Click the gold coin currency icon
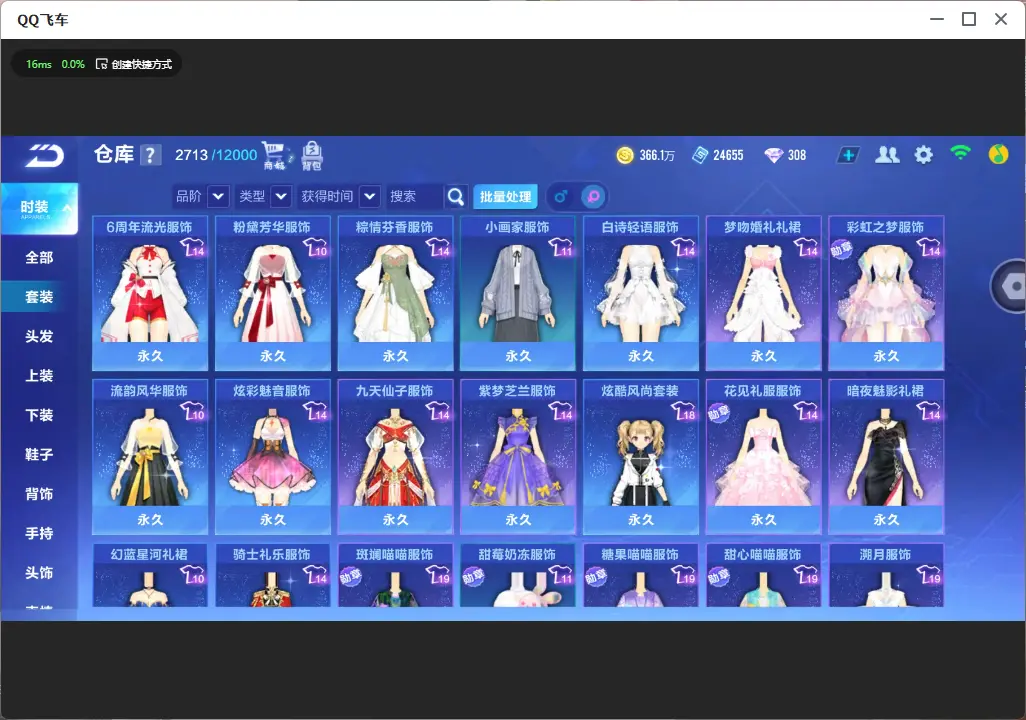1026x720 pixels. coord(625,155)
